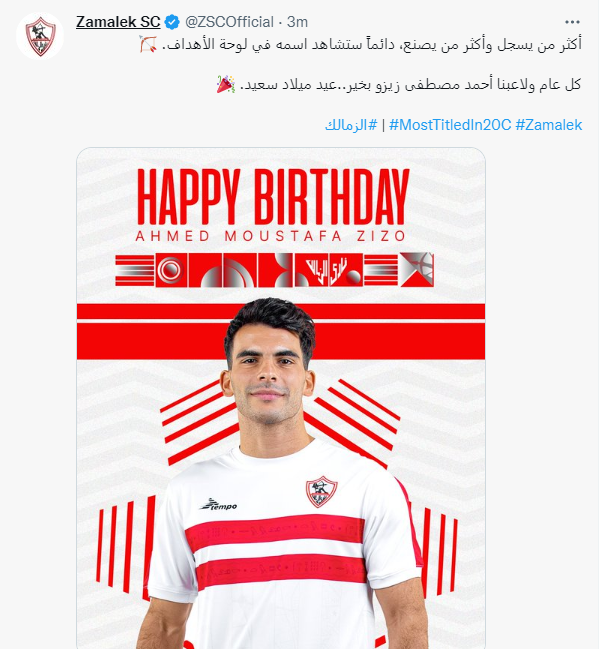Image resolution: width=603 pixels, height=649 pixels.
Task: Click the Zamalek crest on the jersey
Action: click(x=321, y=491)
